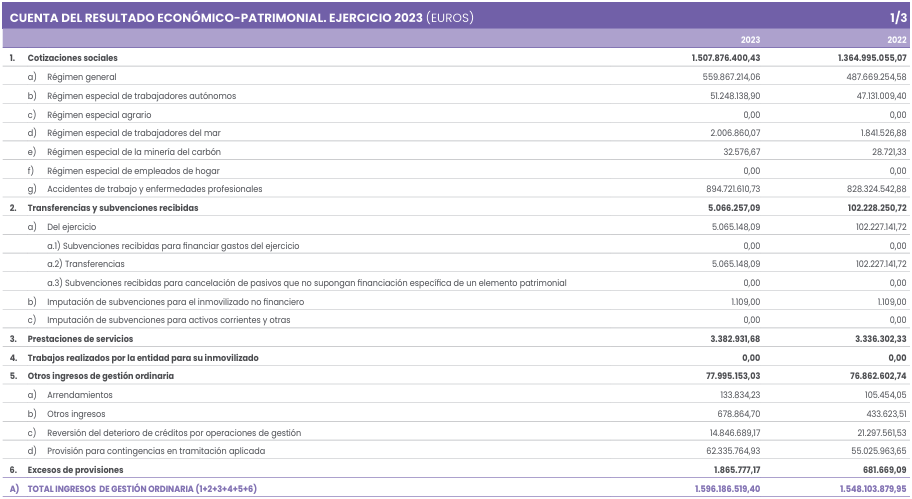Click the '2022' column header
Image resolution: width=912 pixels, height=499 pixels.
coord(896,40)
